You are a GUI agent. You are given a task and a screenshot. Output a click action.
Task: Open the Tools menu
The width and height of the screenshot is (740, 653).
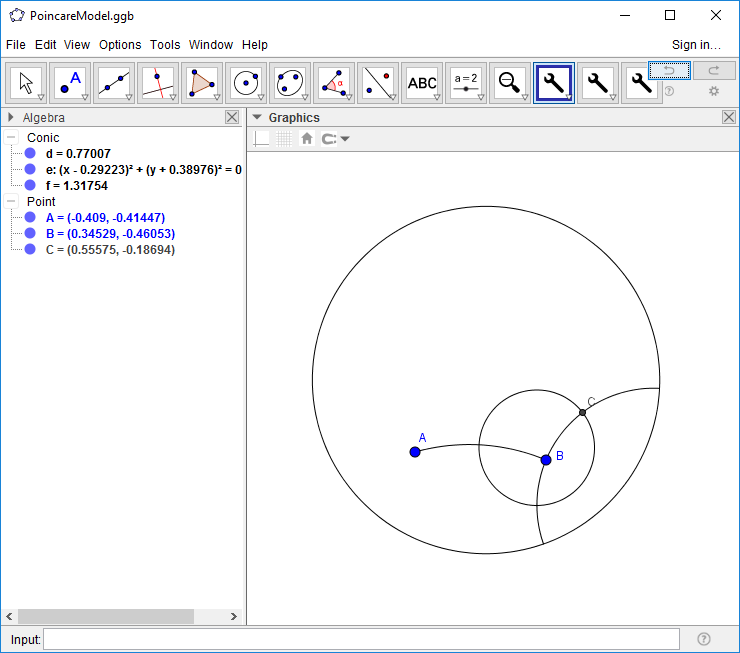coord(165,45)
